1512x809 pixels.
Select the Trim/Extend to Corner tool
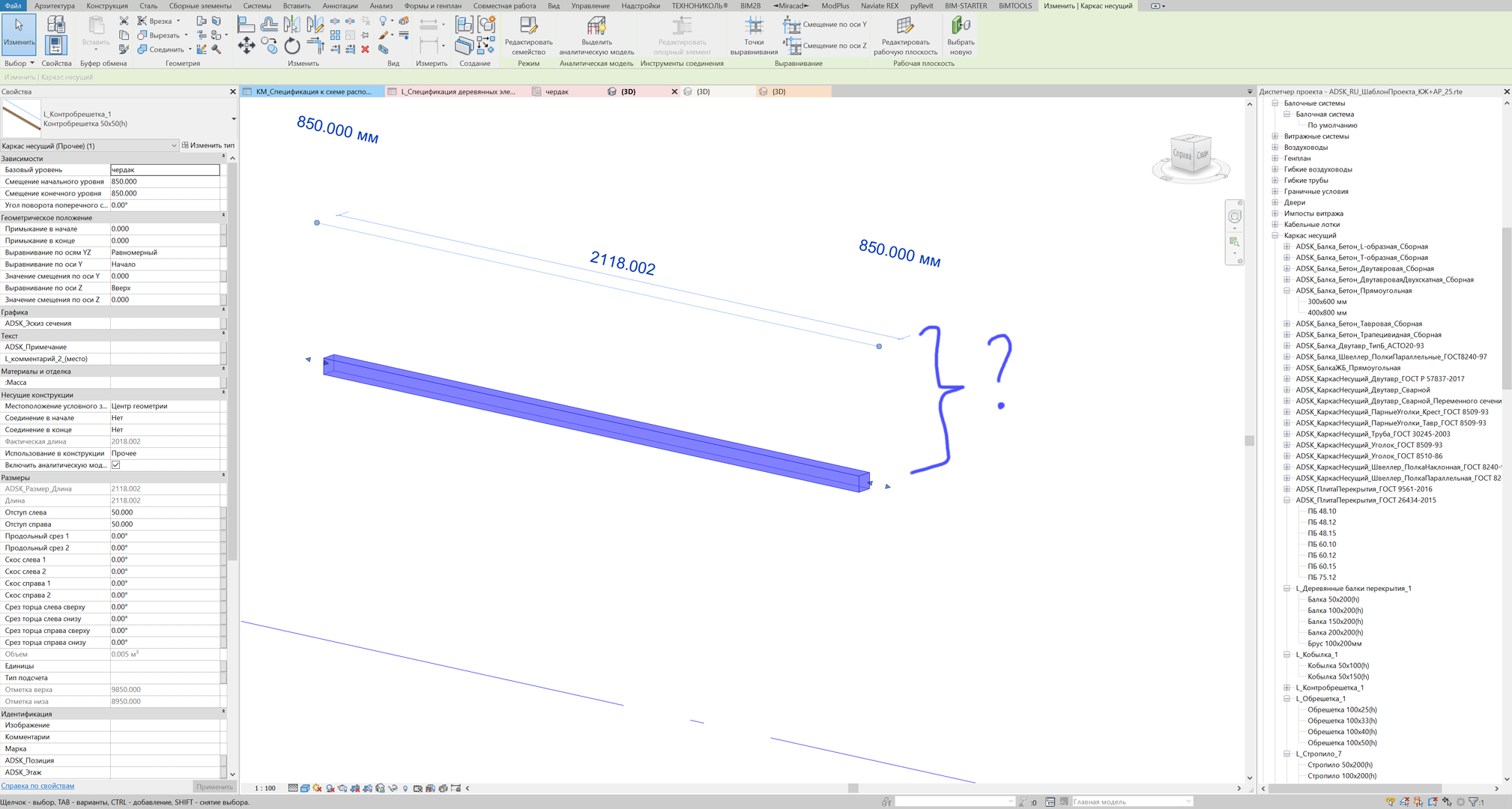click(x=315, y=46)
